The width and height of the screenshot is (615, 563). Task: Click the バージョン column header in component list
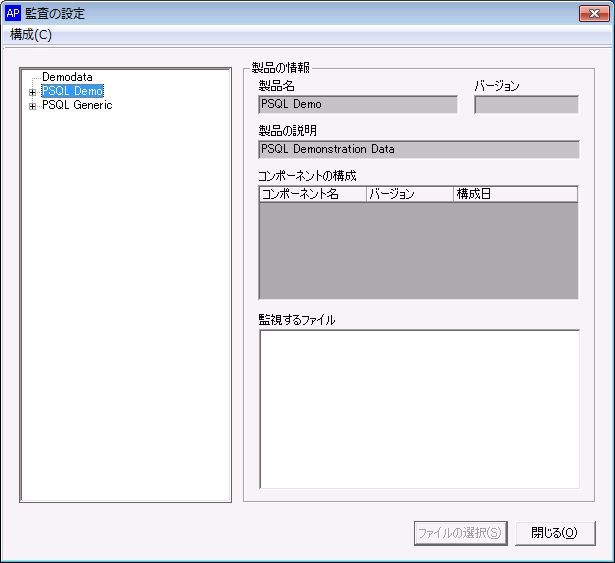(409, 194)
